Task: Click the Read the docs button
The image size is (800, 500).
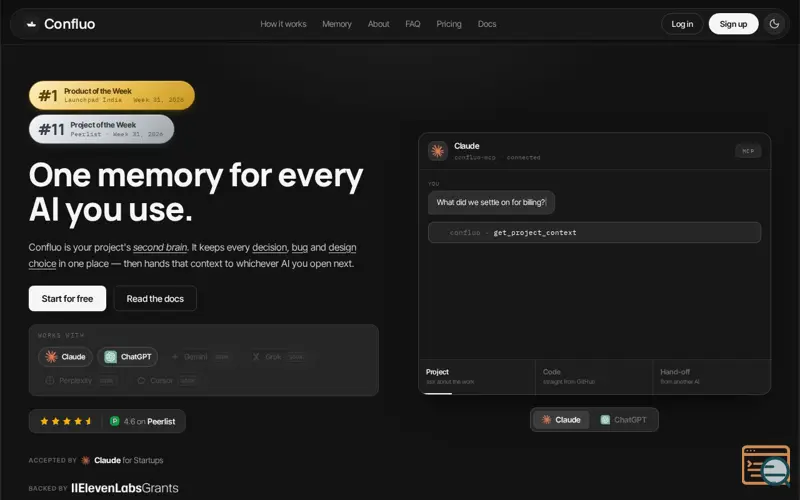Action: 155,298
